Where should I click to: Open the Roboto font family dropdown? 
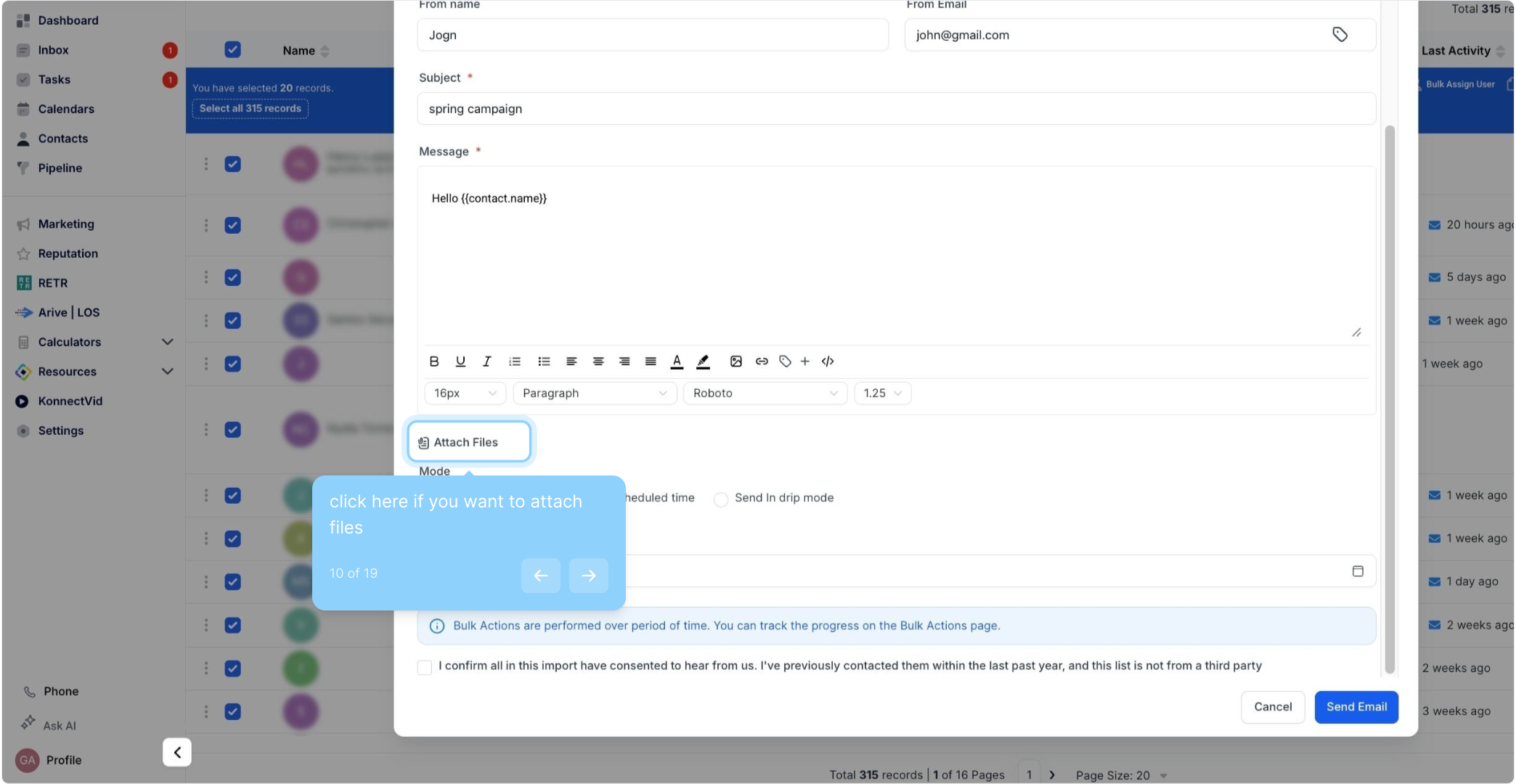tap(765, 393)
